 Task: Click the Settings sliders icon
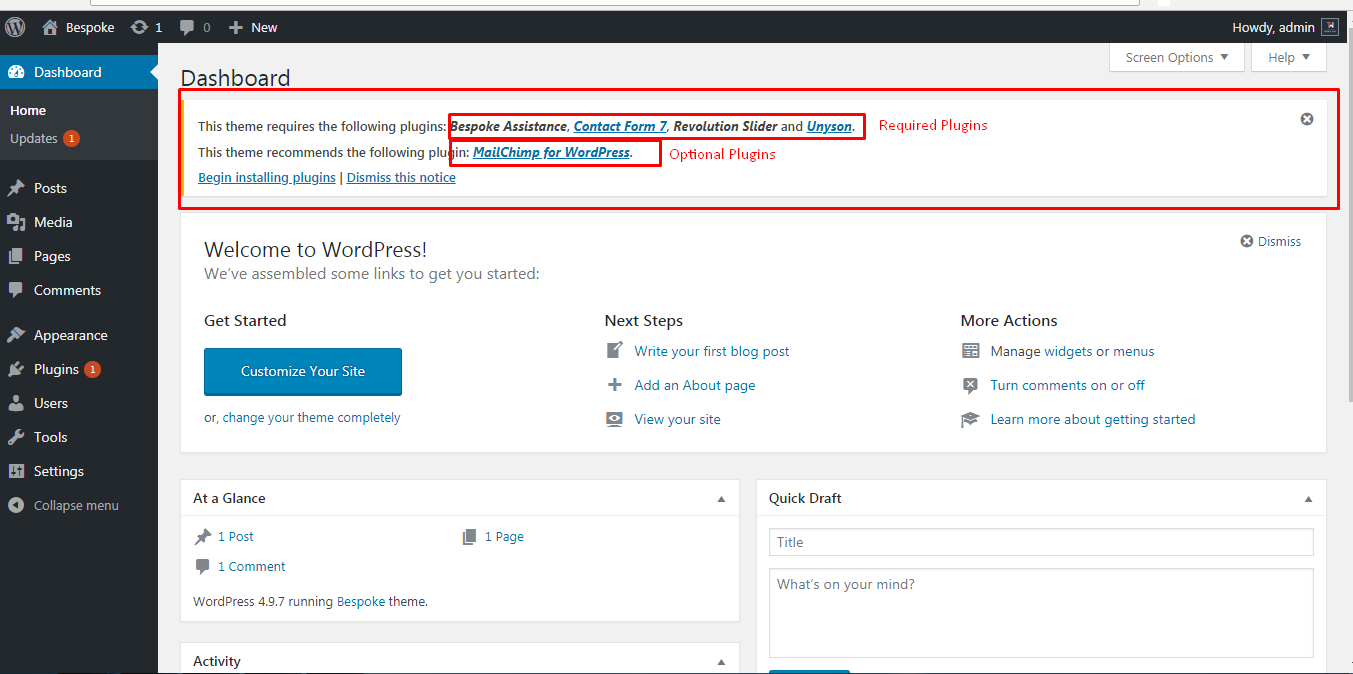(x=16, y=471)
